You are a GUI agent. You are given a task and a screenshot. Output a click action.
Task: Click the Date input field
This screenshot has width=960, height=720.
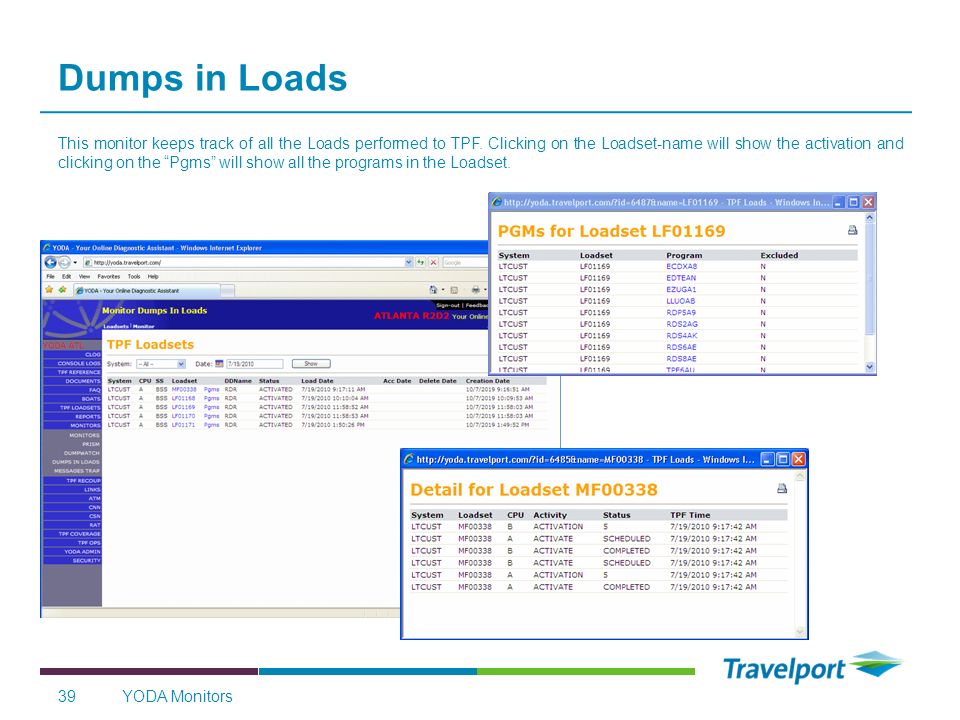254,364
